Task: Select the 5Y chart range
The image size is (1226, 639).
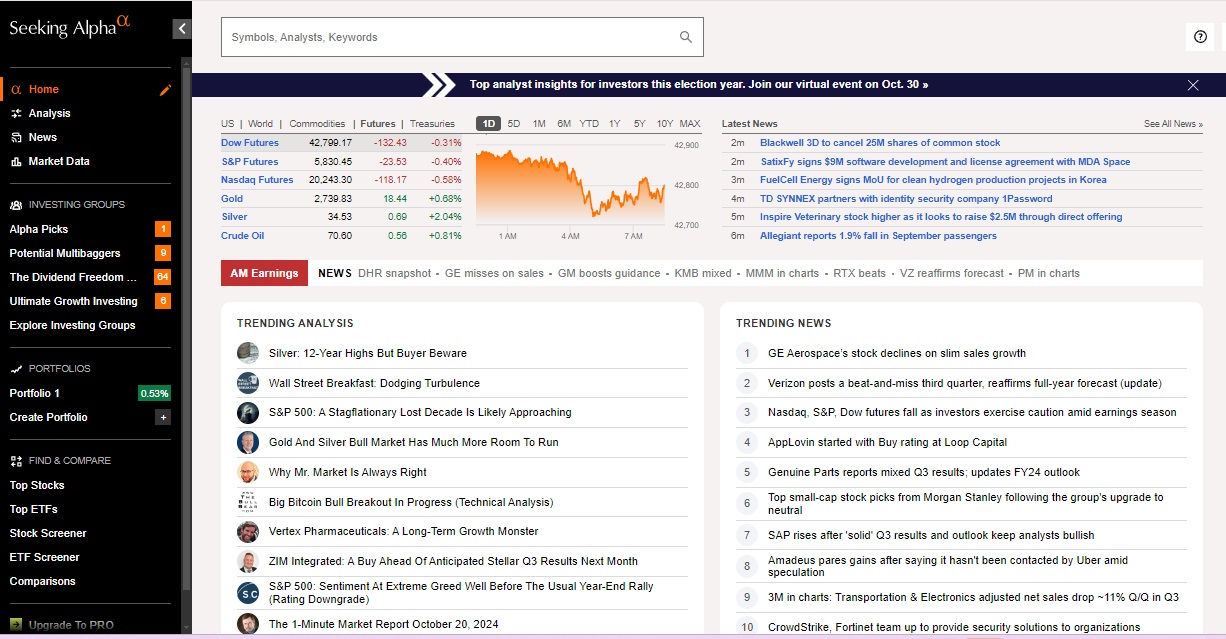Action: (639, 124)
